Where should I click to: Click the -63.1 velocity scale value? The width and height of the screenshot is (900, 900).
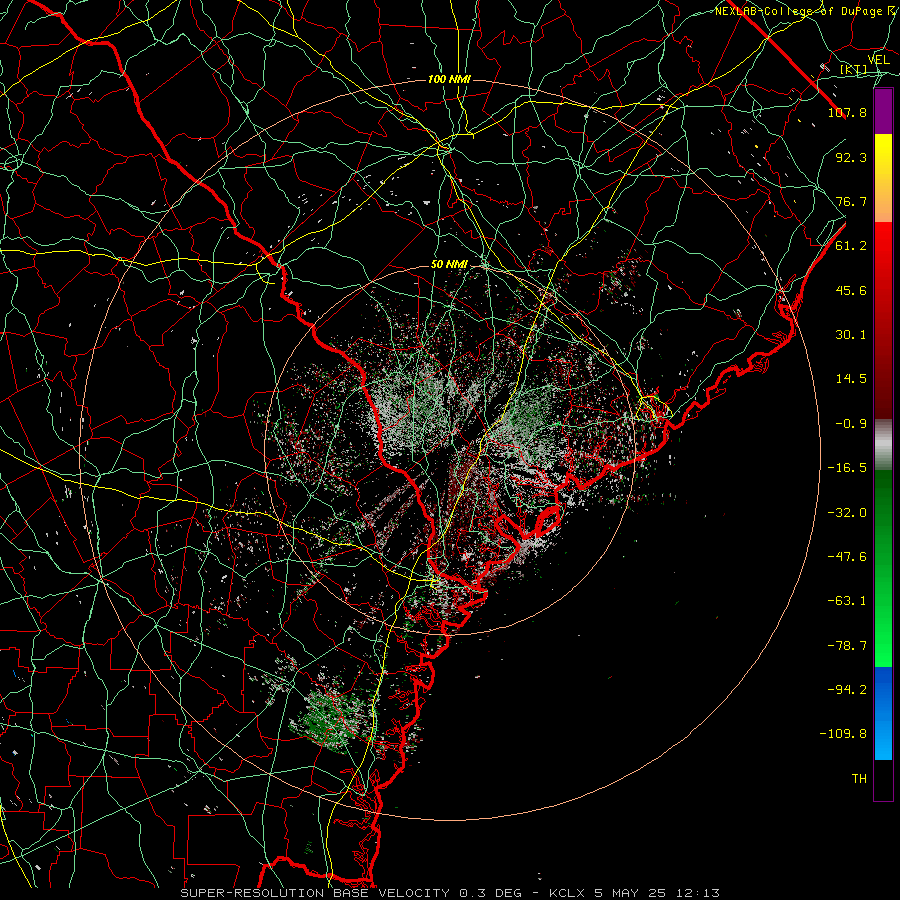847,601
